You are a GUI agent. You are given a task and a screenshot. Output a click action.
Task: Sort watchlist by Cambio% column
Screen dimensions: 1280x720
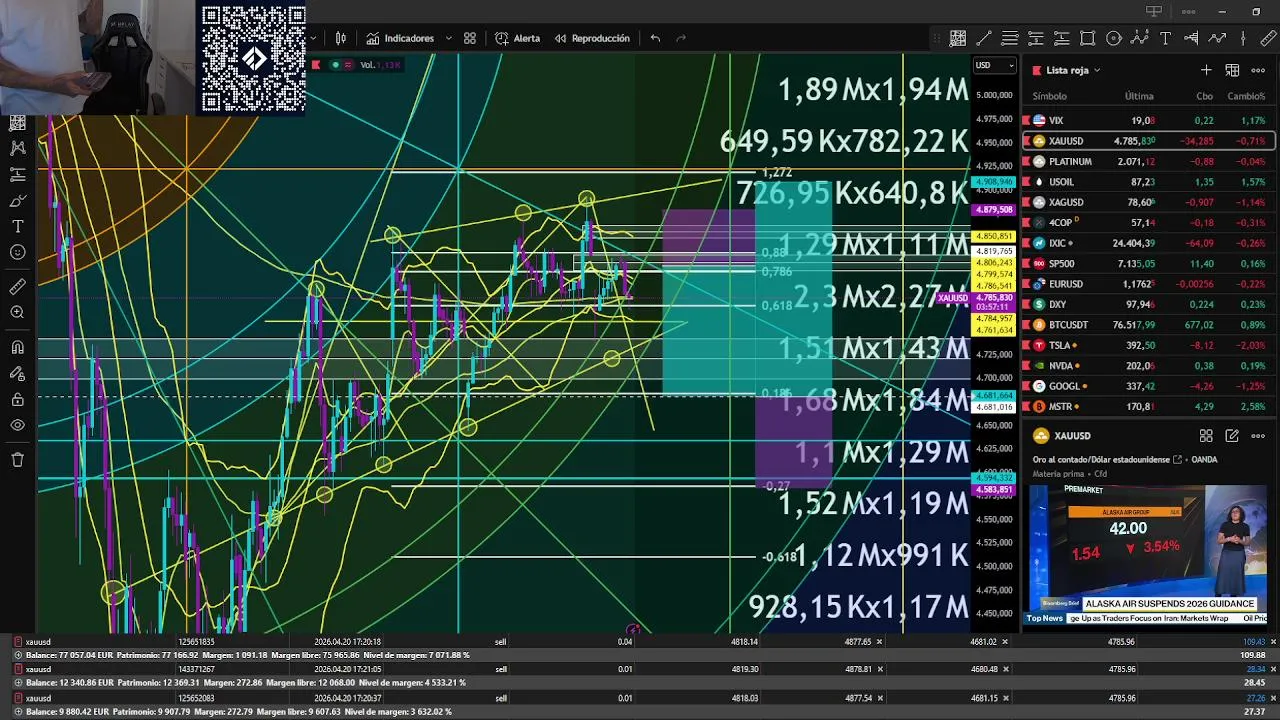coord(1247,96)
